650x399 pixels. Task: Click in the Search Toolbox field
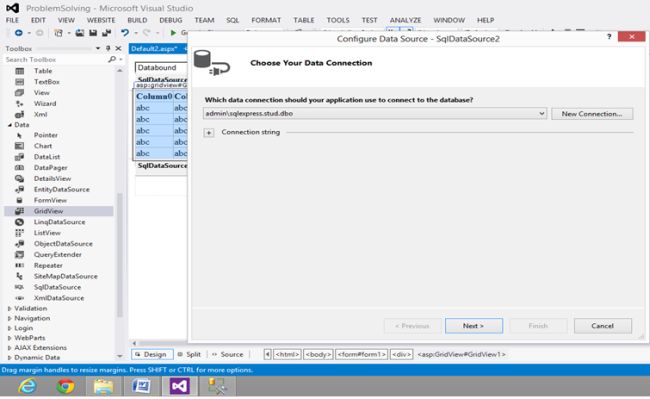click(56, 60)
